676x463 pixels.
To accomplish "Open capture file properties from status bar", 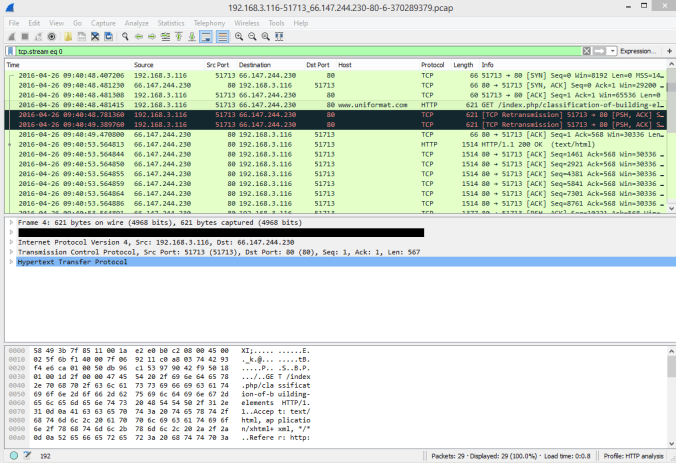I will tap(28, 455).
